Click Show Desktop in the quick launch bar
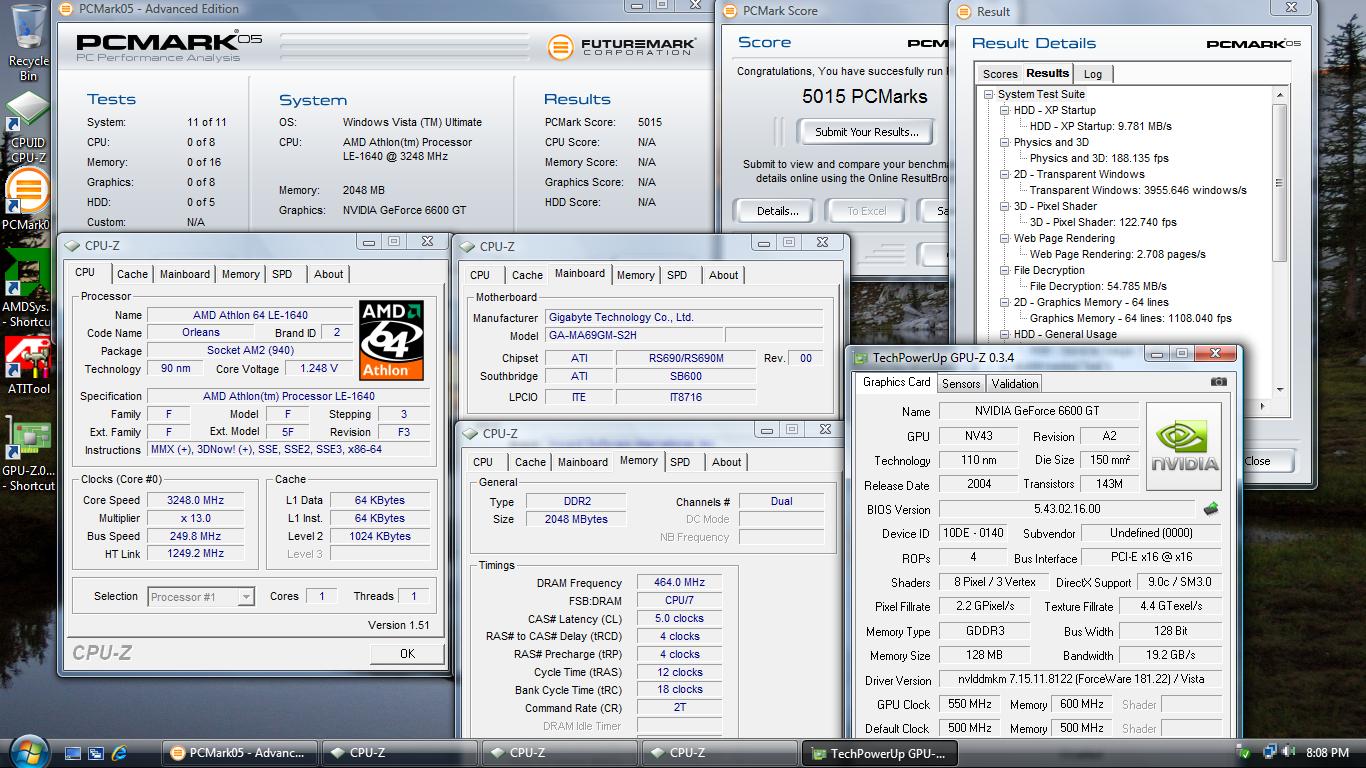The height and width of the screenshot is (768, 1366). coord(73,753)
